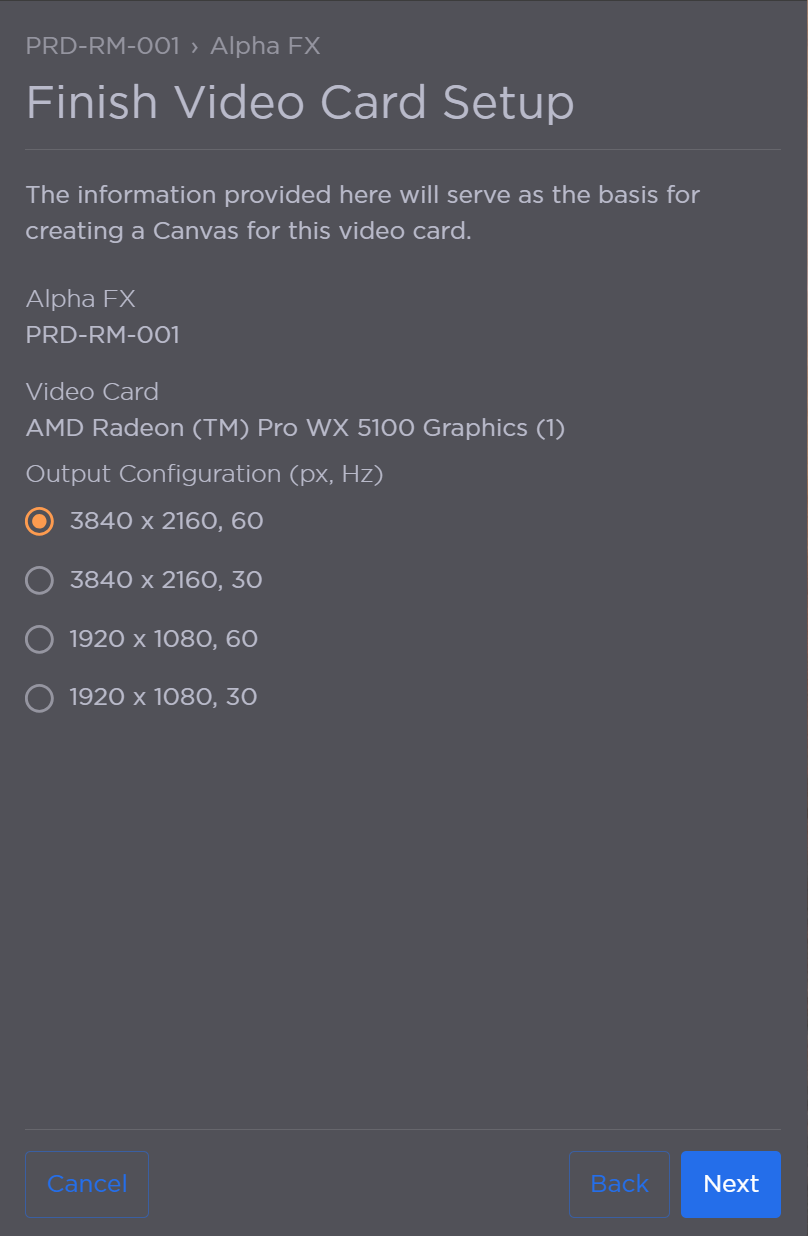
Task: Click the Canvas description paragraph
Action: [362, 213]
